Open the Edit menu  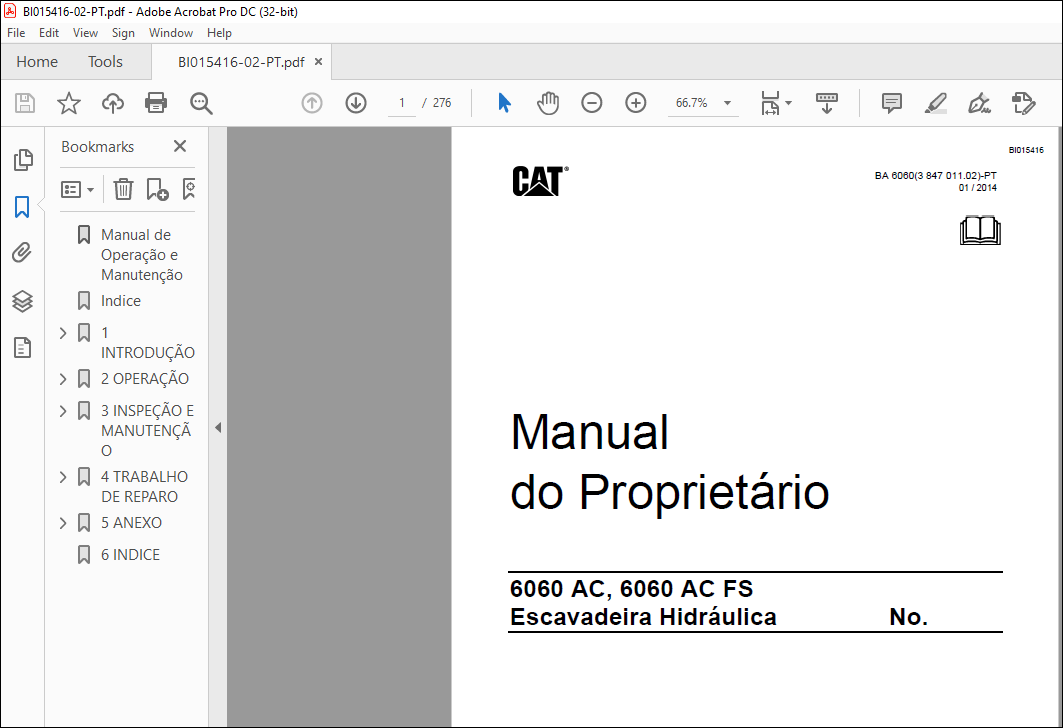coord(49,33)
